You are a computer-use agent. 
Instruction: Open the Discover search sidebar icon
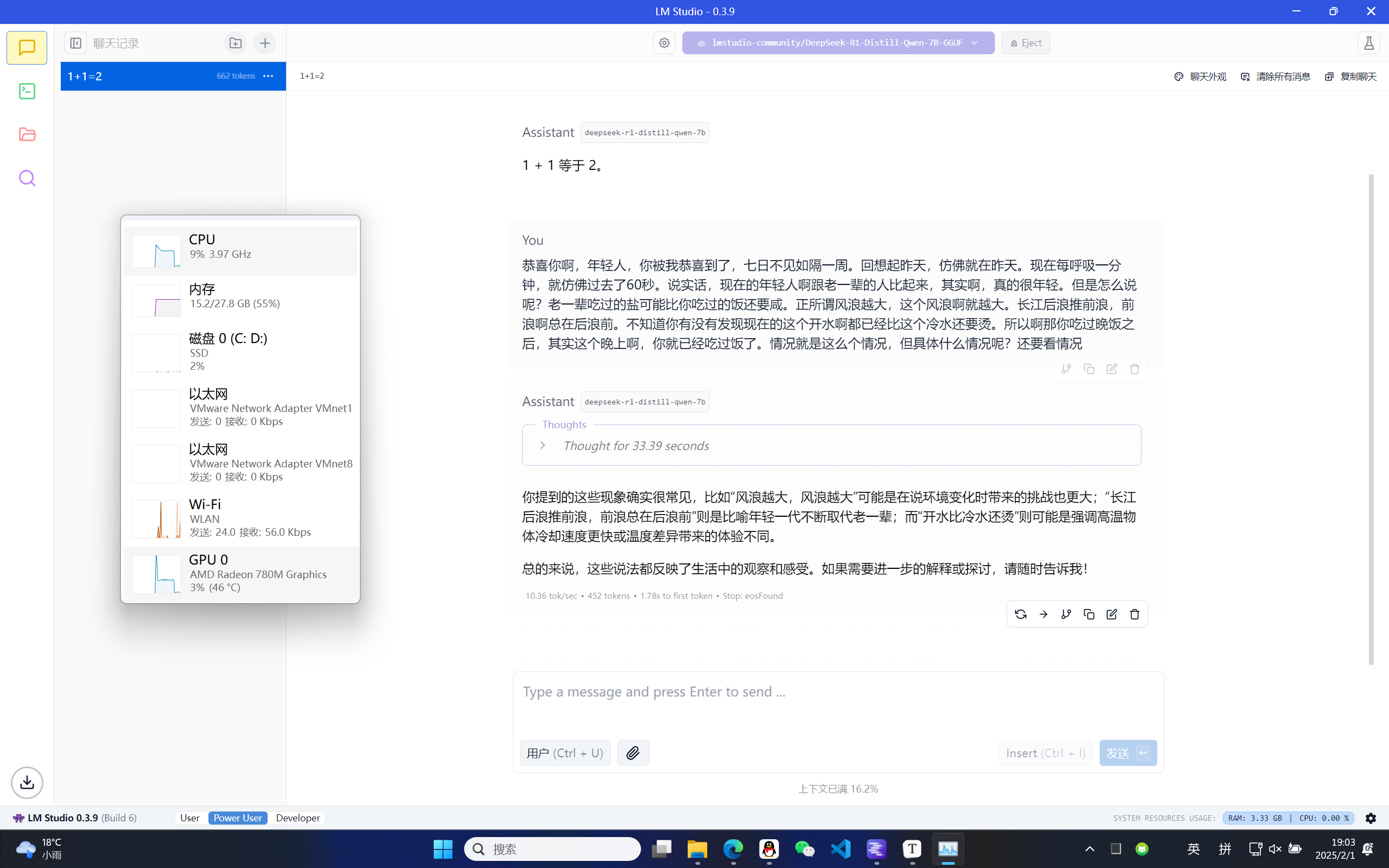tap(27, 178)
